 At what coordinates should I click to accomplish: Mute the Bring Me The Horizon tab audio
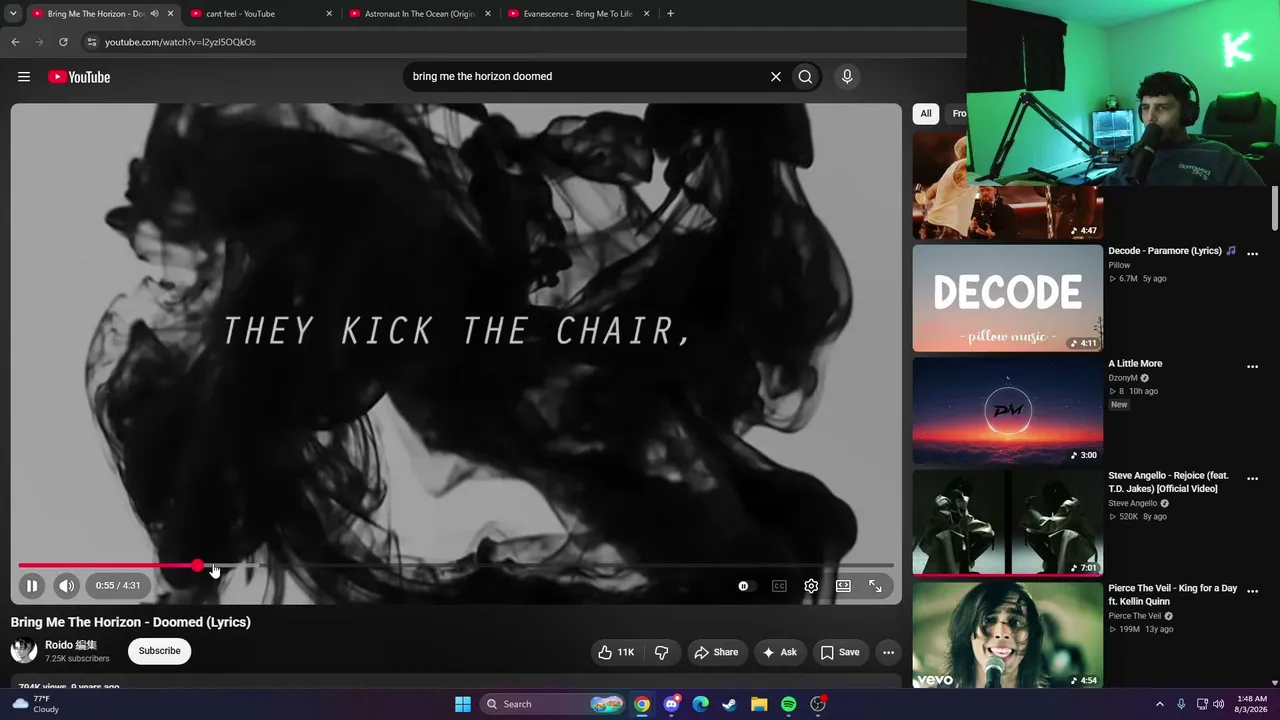point(154,14)
